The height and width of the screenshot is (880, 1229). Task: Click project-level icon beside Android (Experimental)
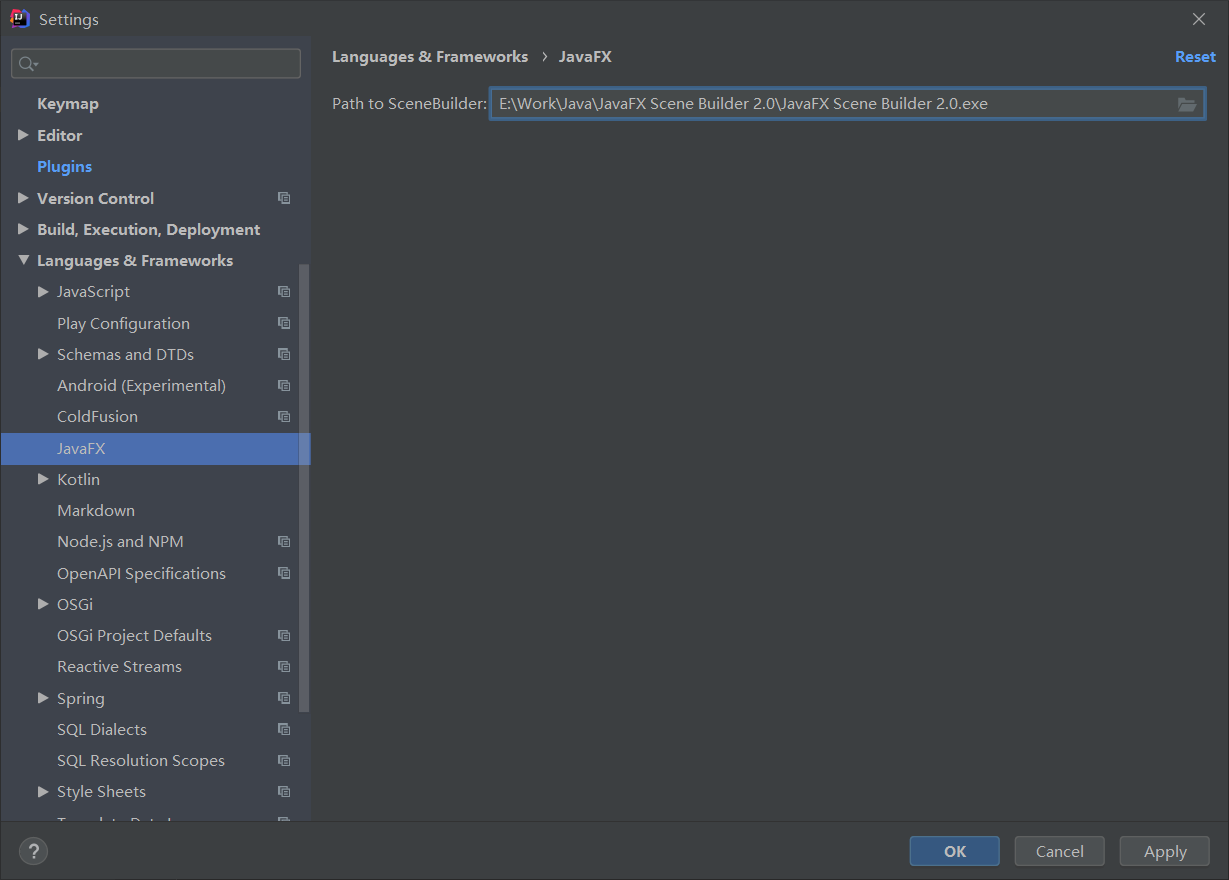coord(284,385)
